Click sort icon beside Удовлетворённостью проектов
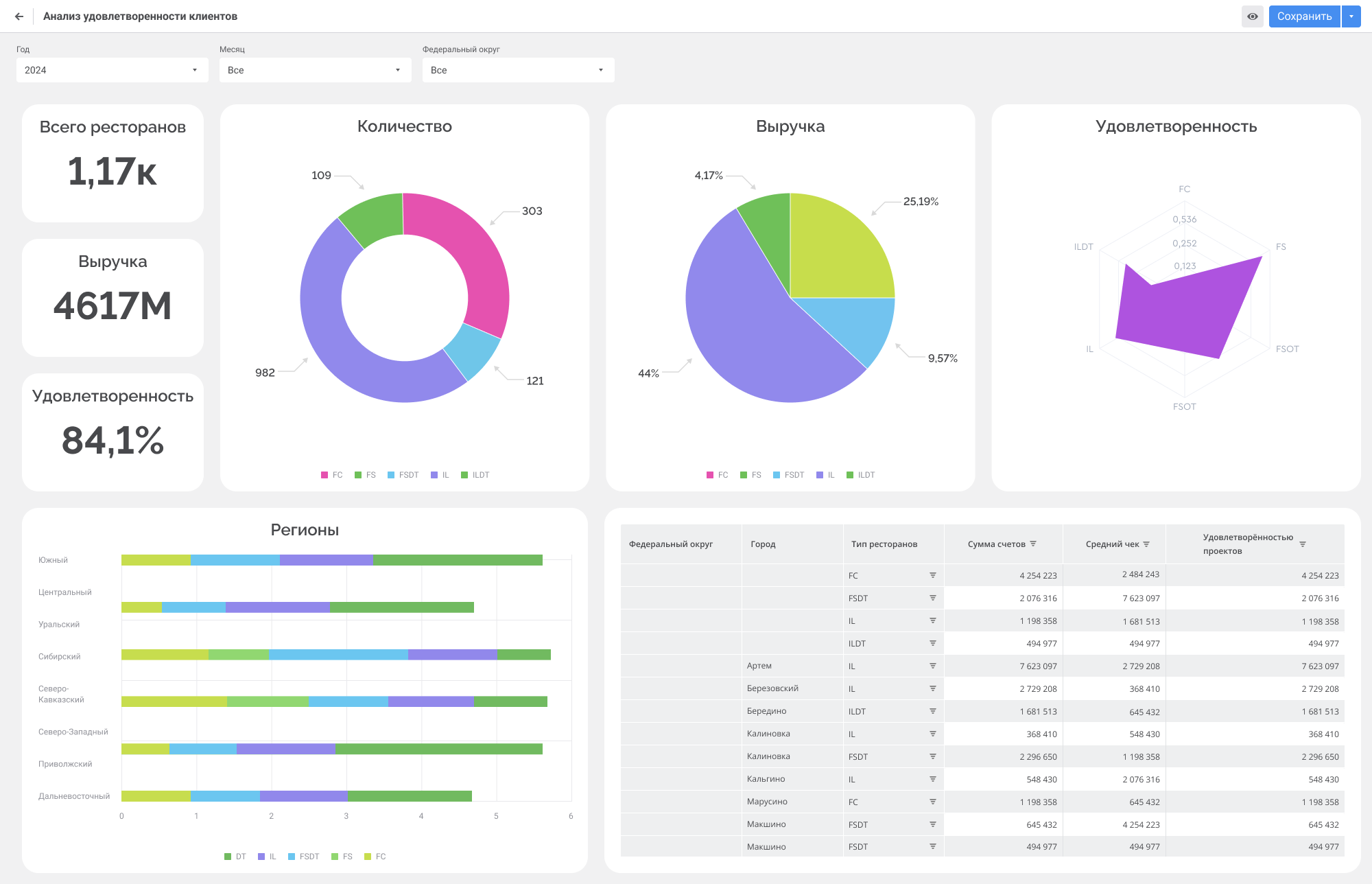 click(1303, 544)
